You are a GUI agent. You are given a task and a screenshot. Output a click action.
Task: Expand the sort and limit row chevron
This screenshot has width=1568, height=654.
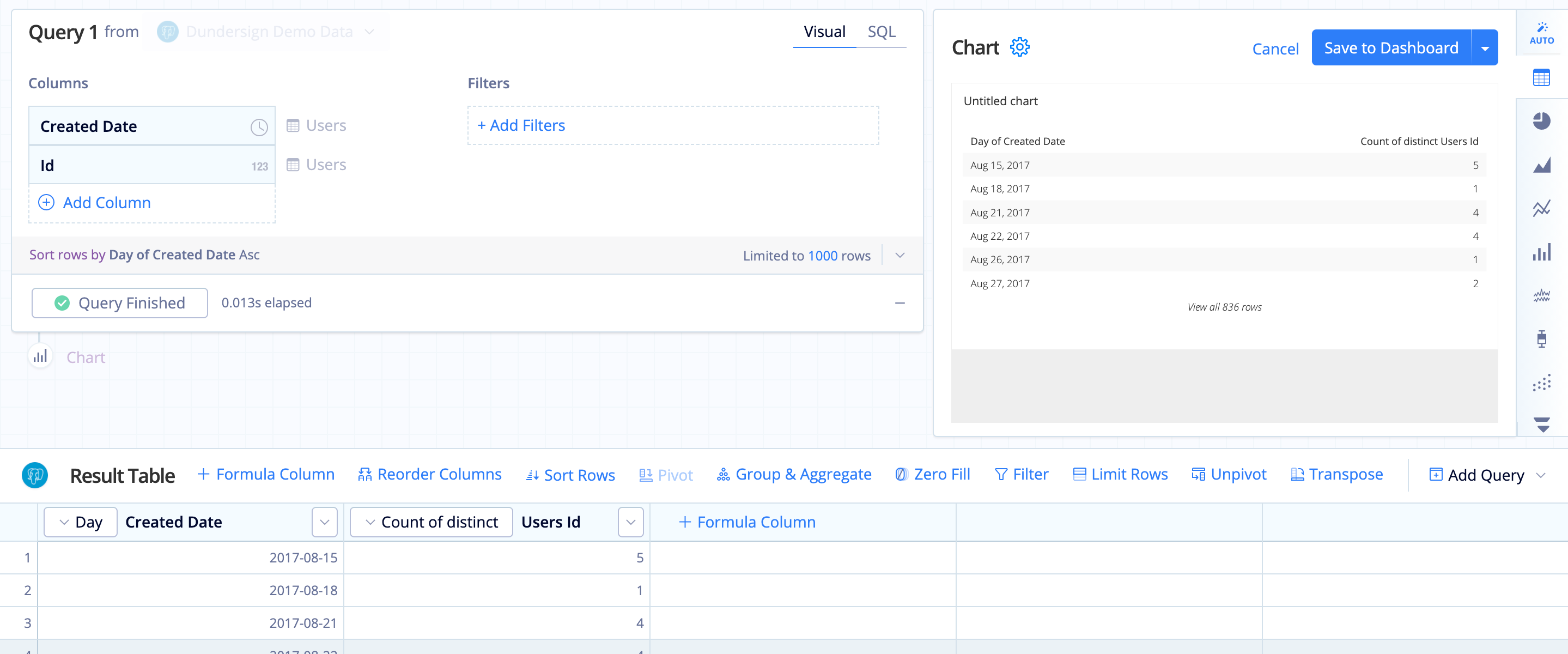[x=900, y=255]
